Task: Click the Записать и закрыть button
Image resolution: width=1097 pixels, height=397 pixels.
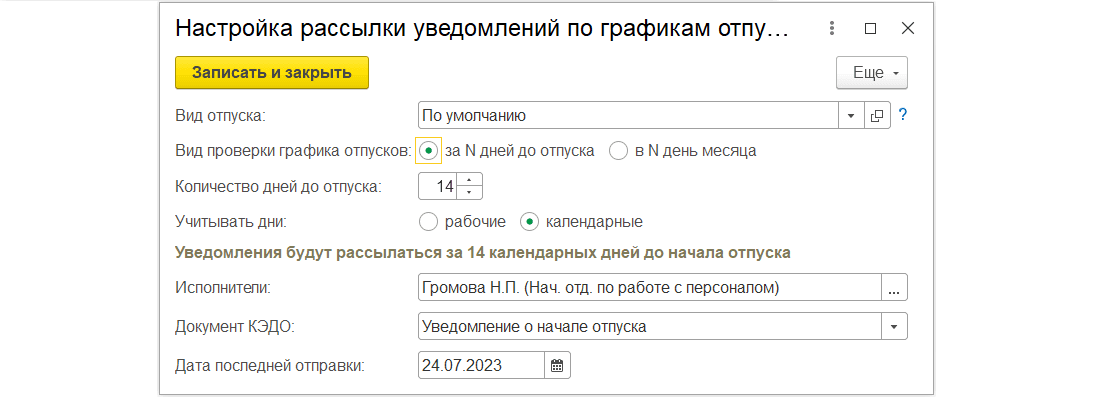Action: 271,73
